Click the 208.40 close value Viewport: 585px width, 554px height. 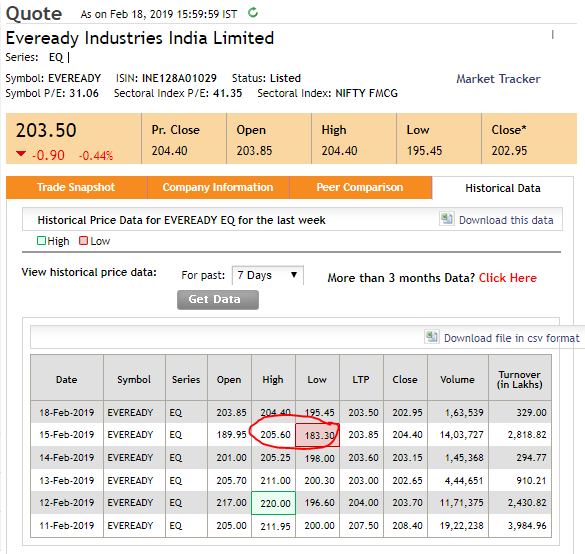pos(407,525)
